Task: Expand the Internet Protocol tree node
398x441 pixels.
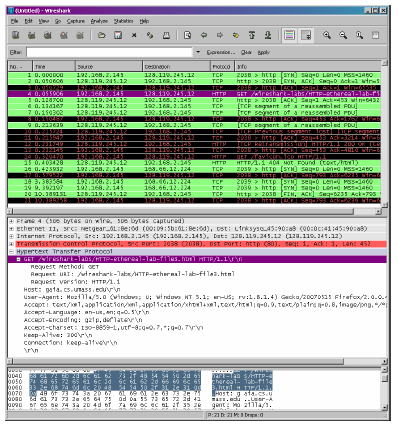Action: pyautogui.click(x=11, y=236)
